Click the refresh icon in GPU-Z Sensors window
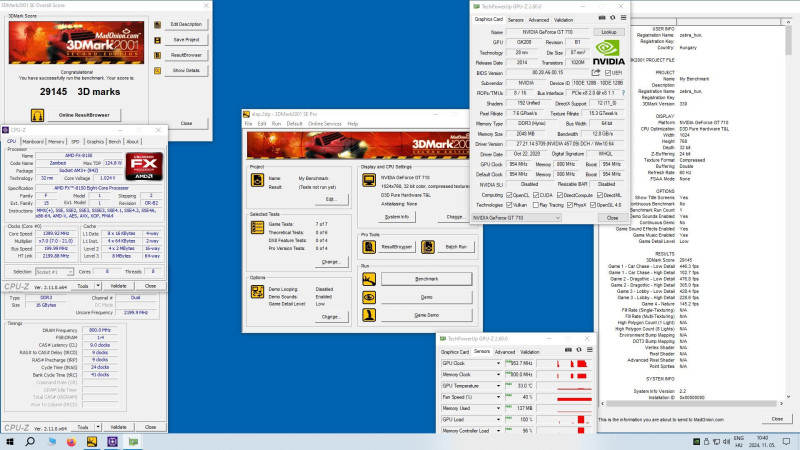Image resolution: width=800 pixels, height=450 pixels. [579, 350]
